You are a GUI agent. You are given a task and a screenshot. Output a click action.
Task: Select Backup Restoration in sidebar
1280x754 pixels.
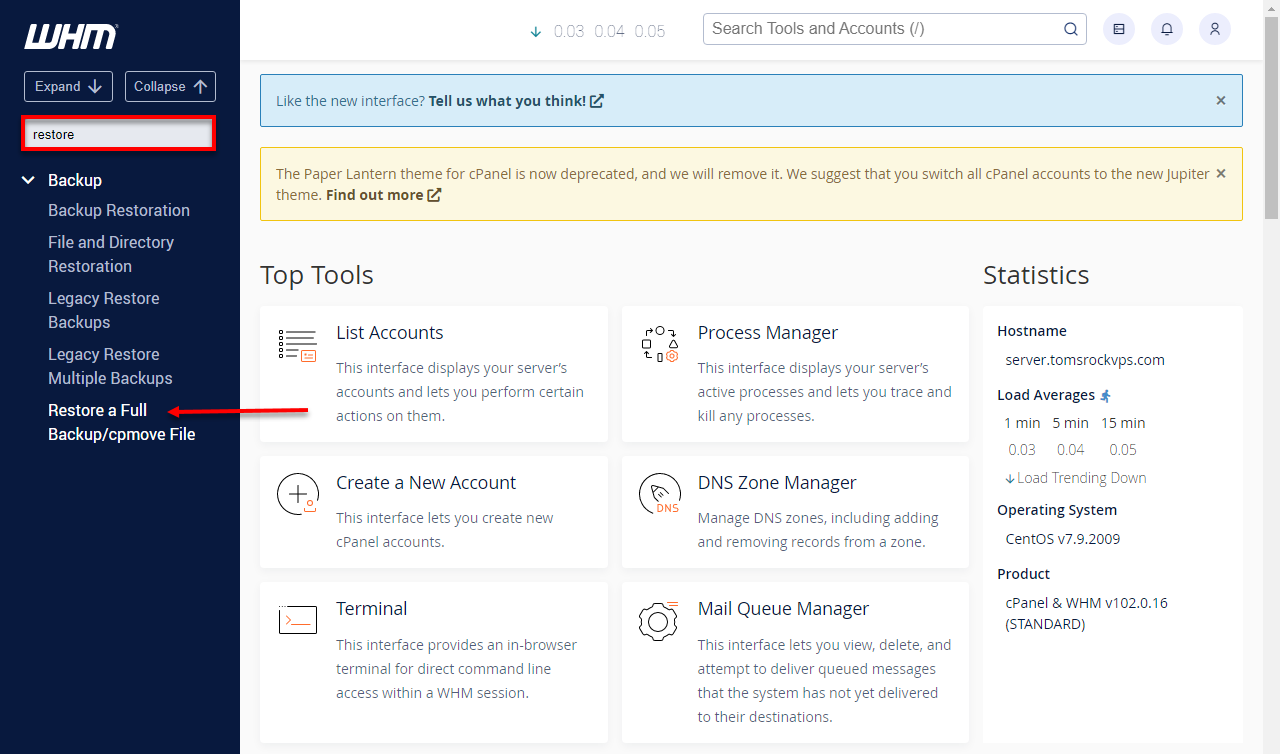pyautogui.click(x=118, y=210)
